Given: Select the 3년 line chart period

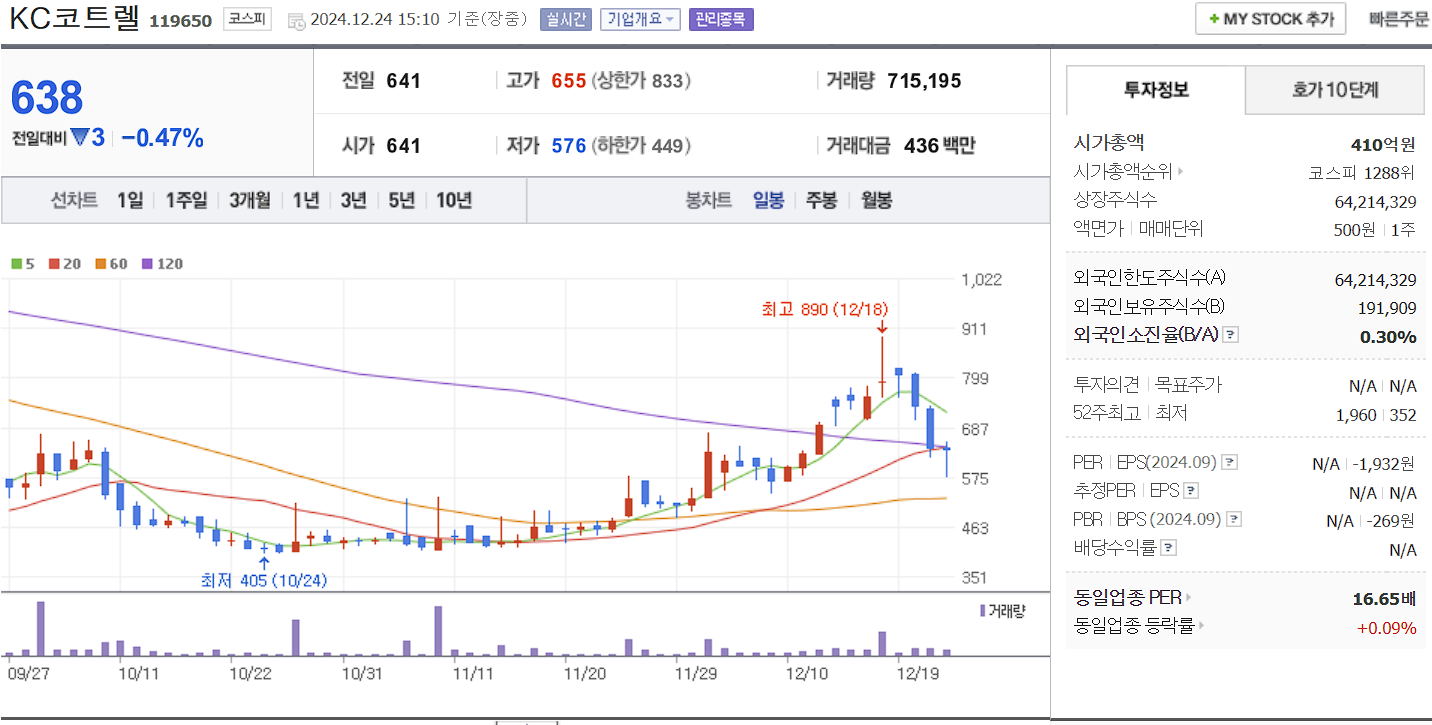Looking at the screenshot, I should [353, 200].
